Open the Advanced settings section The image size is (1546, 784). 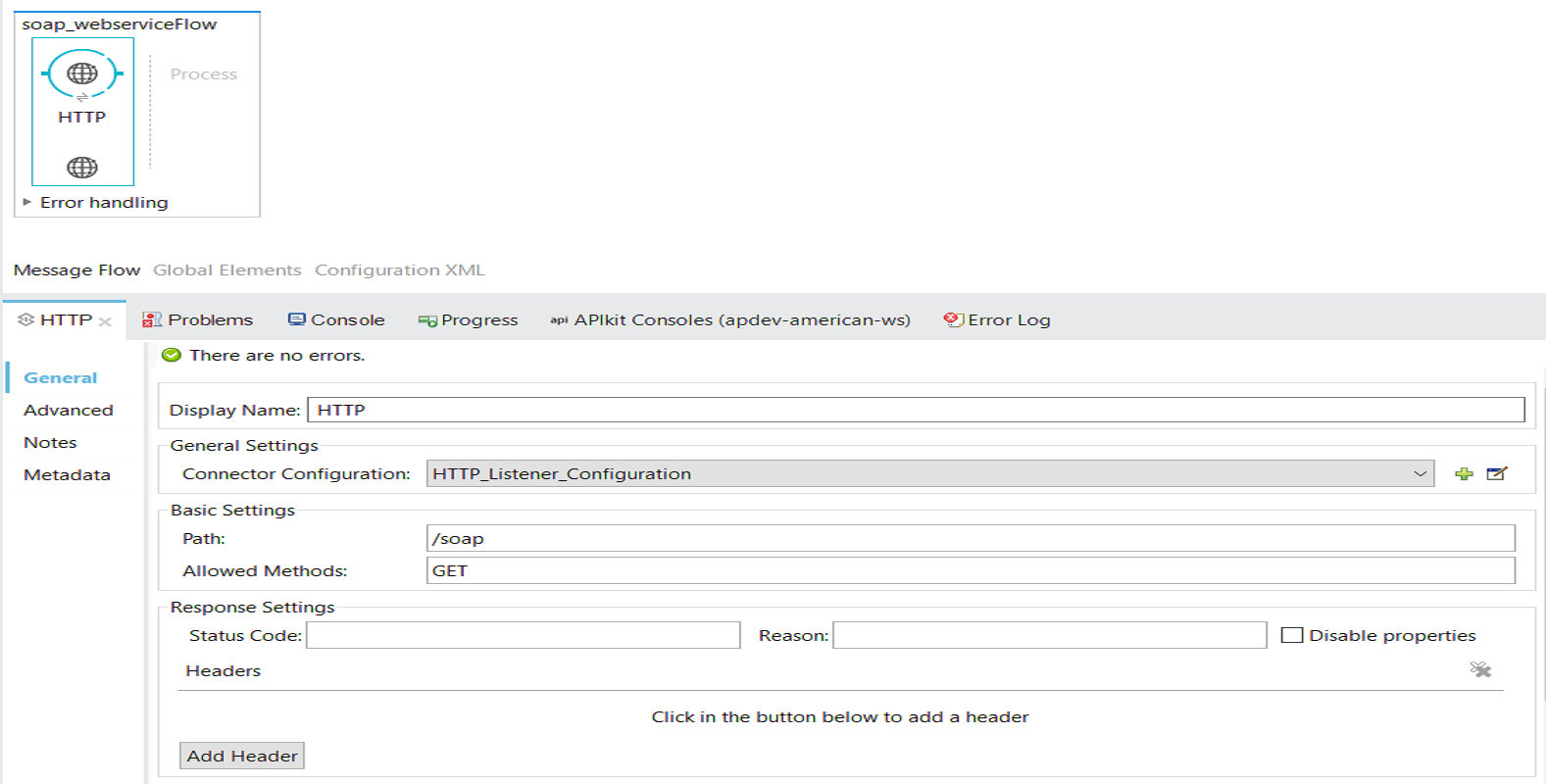(x=69, y=411)
